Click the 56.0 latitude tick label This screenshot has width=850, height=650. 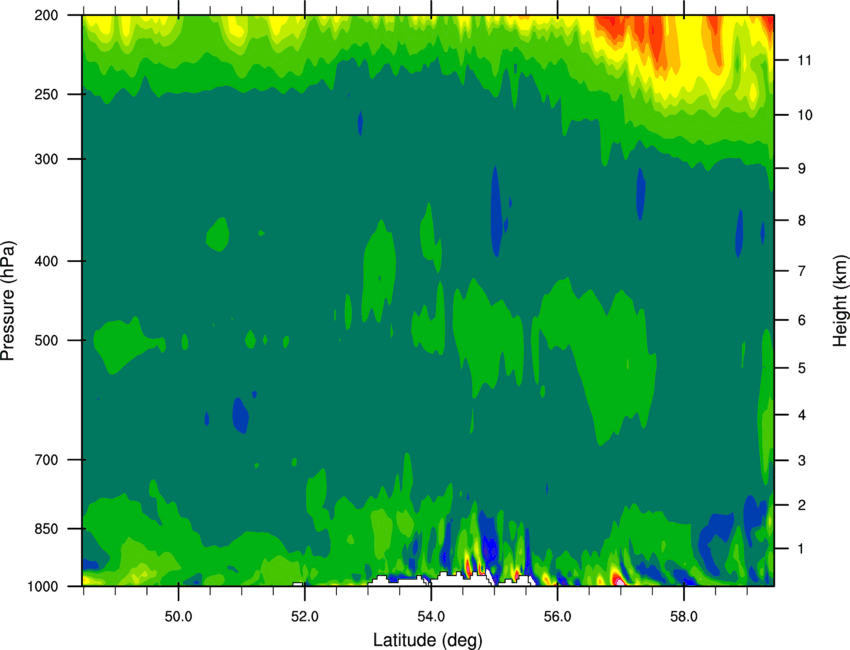pos(558,617)
